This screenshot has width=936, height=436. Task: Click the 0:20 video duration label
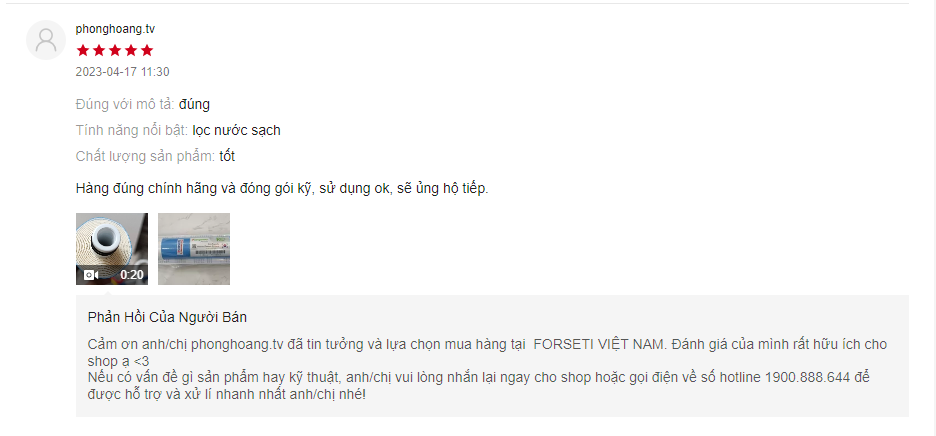[x=132, y=275]
